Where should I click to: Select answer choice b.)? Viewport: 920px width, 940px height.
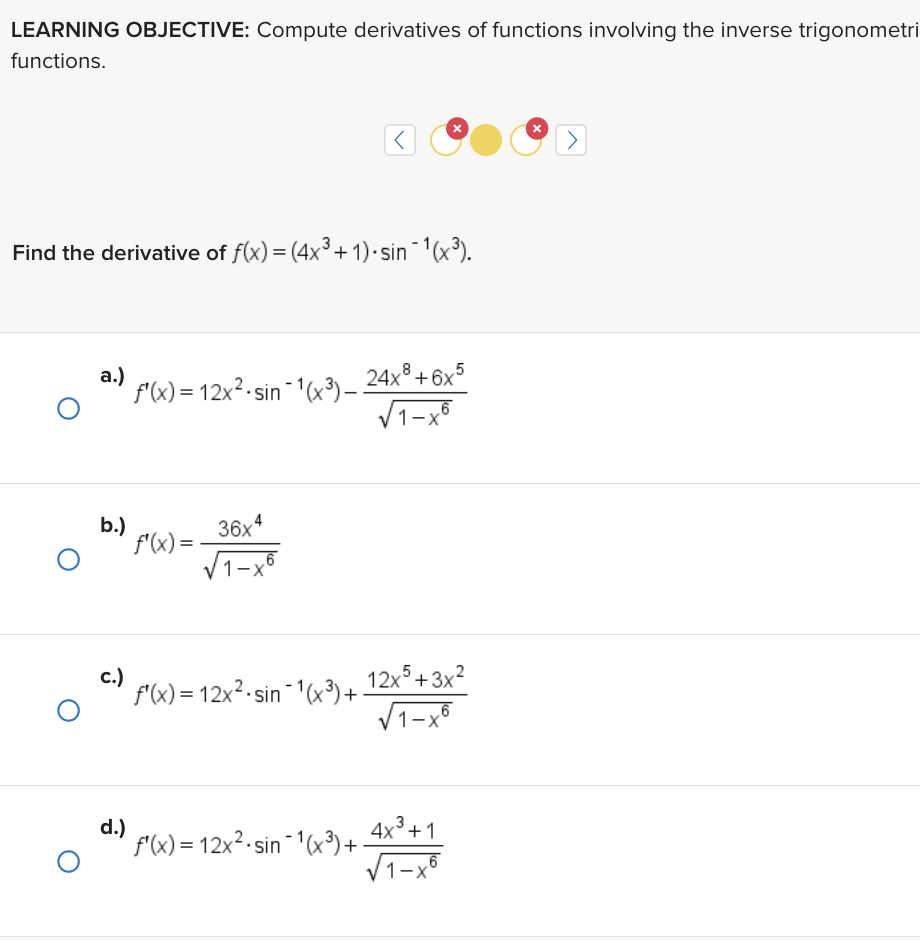pyautogui.click(x=68, y=559)
